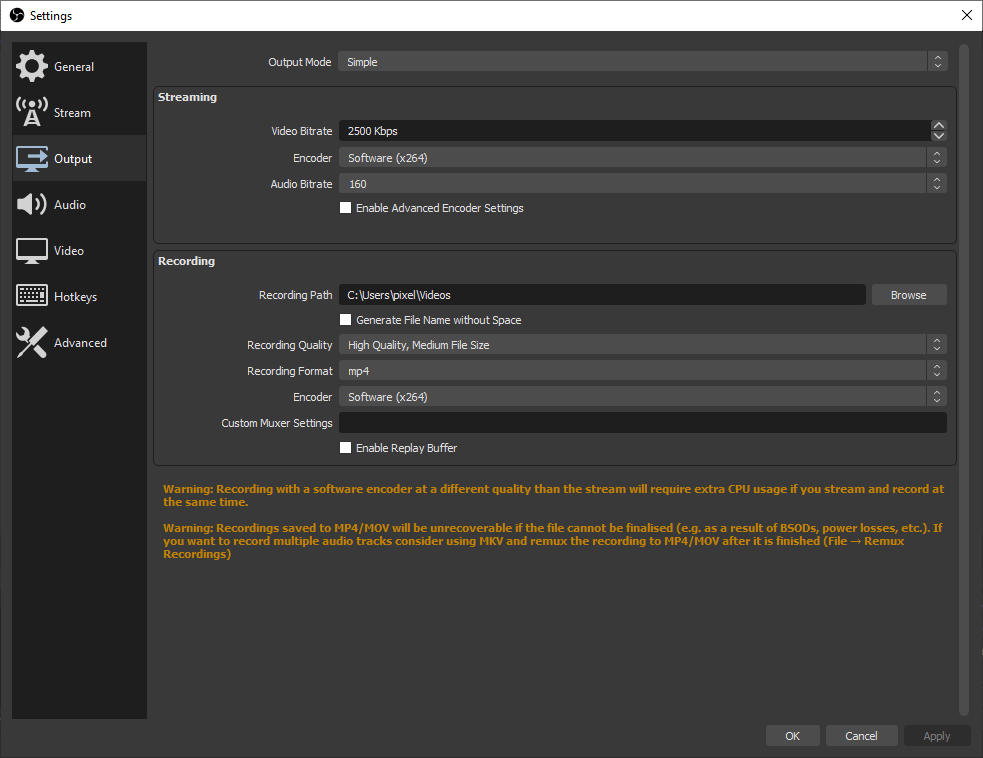
Task: Click the Stream antenna icon
Action: pyautogui.click(x=31, y=112)
